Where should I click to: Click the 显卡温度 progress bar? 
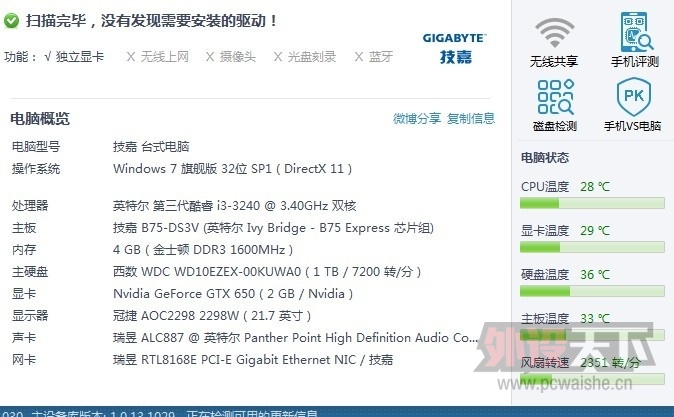pyautogui.click(x=592, y=247)
